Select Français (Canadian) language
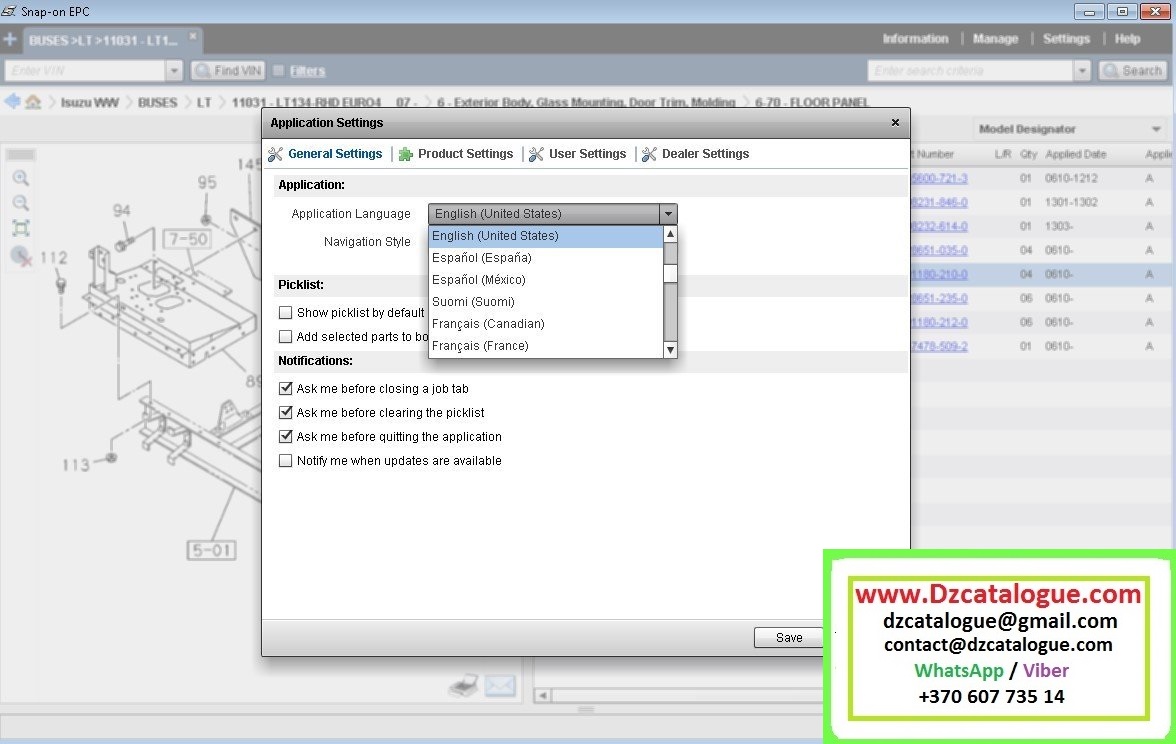 click(x=546, y=324)
